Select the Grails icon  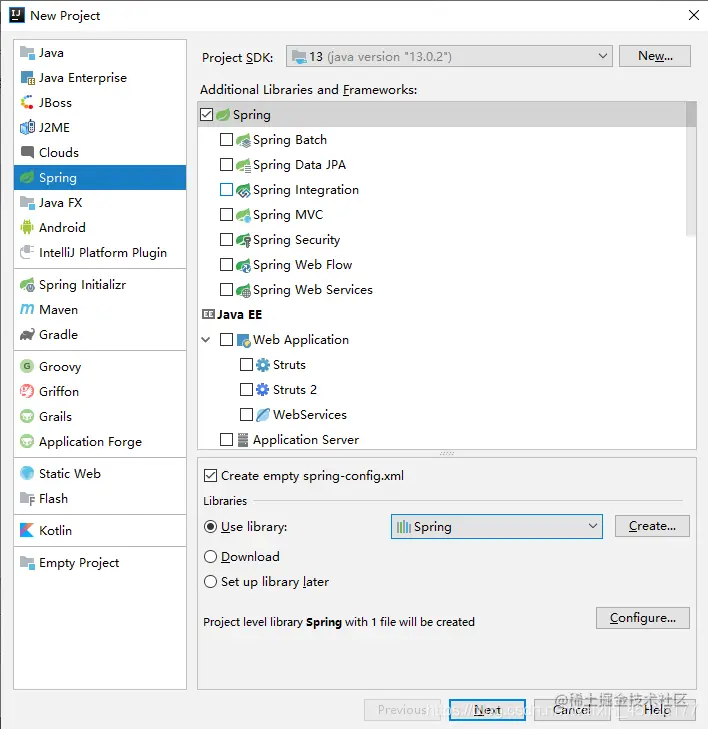27,416
